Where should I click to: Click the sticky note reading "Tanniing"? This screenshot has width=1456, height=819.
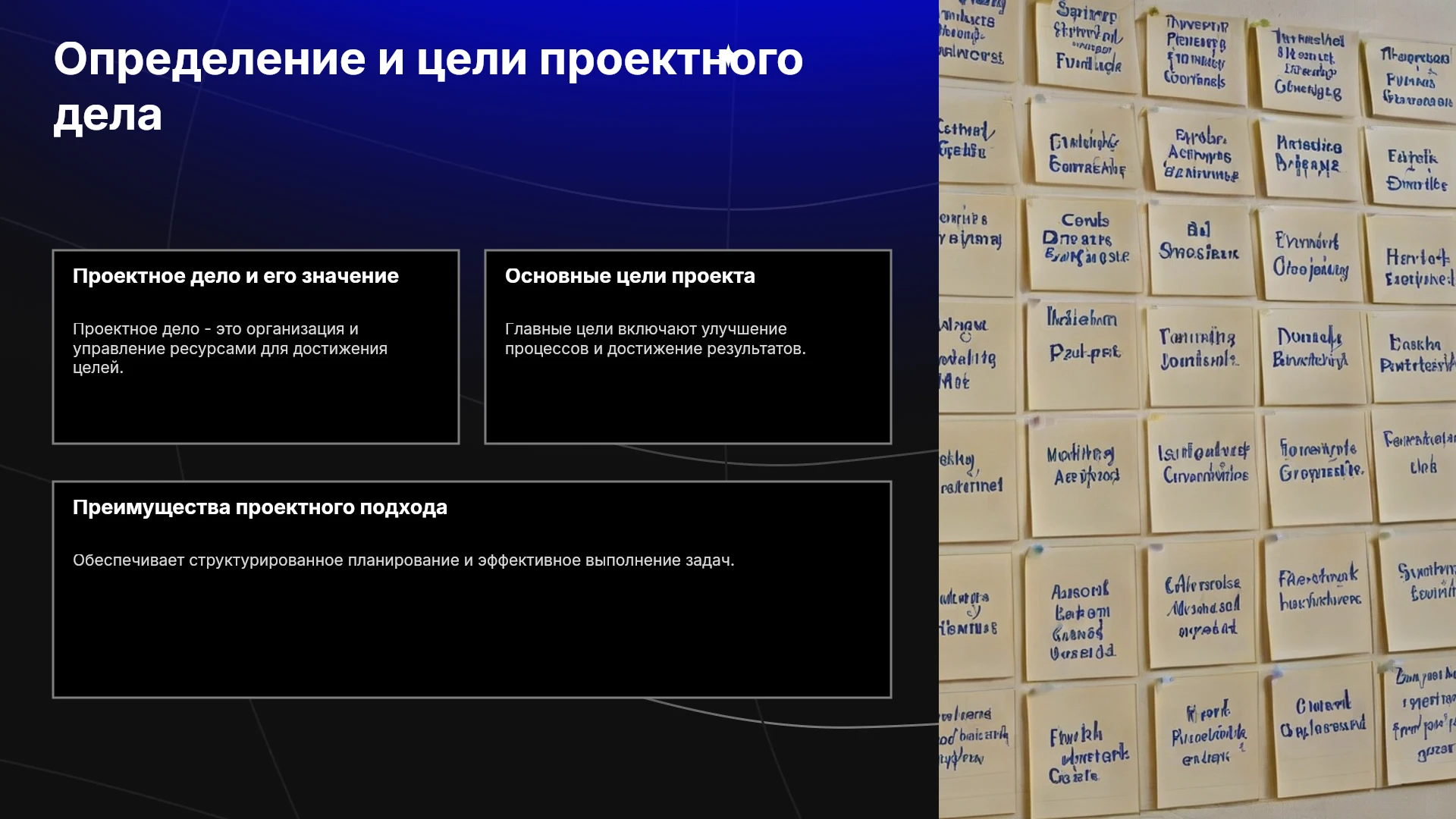point(1199,354)
